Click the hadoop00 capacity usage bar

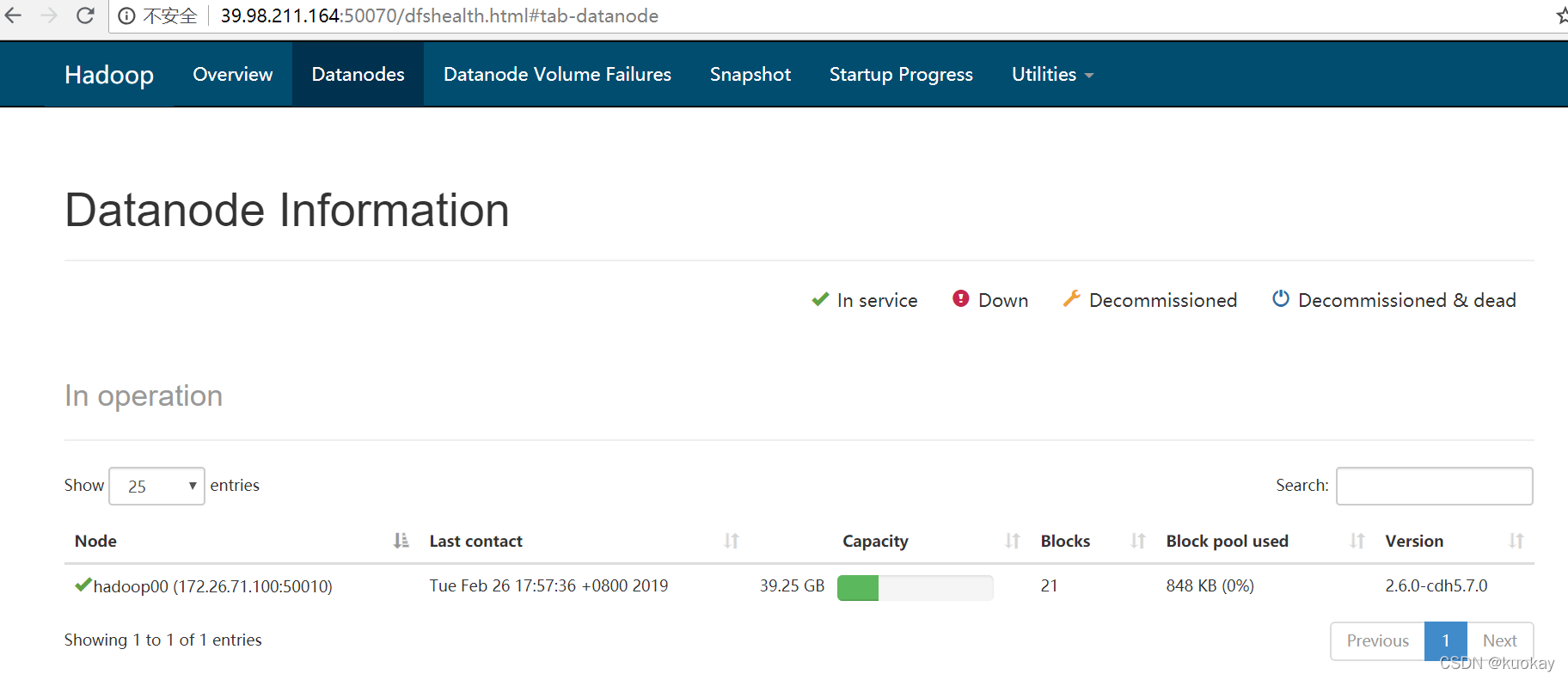(915, 588)
